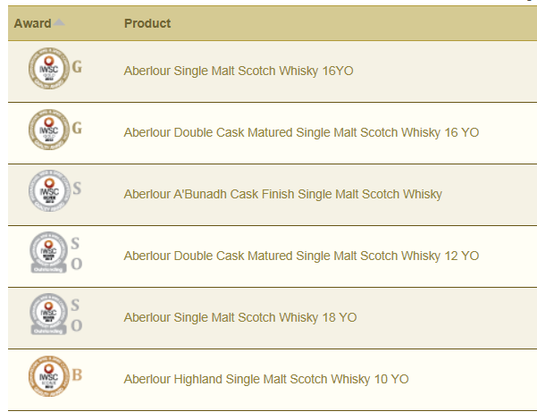Click the S letter beside the A'Bunadh medal
This screenshot has width=537, height=420.
[x=77, y=188]
